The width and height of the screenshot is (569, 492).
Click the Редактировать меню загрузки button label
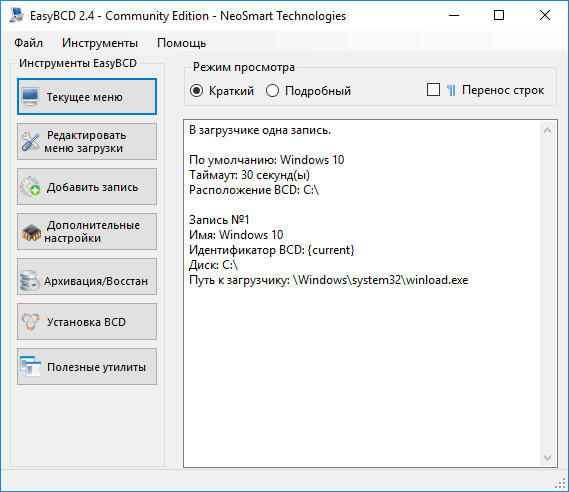coord(85,142)
